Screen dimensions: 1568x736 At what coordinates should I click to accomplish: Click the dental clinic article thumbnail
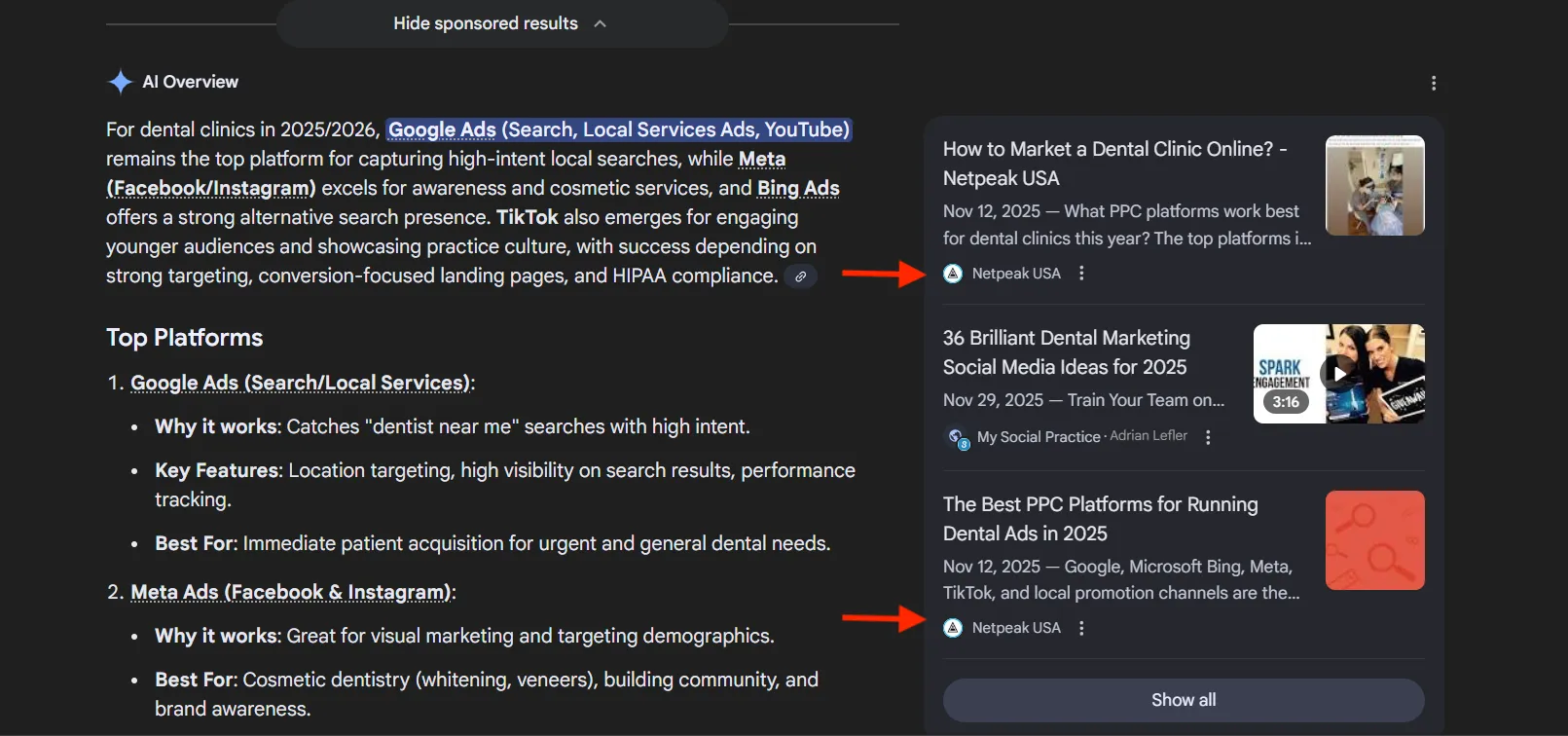tap(1373, 185)
